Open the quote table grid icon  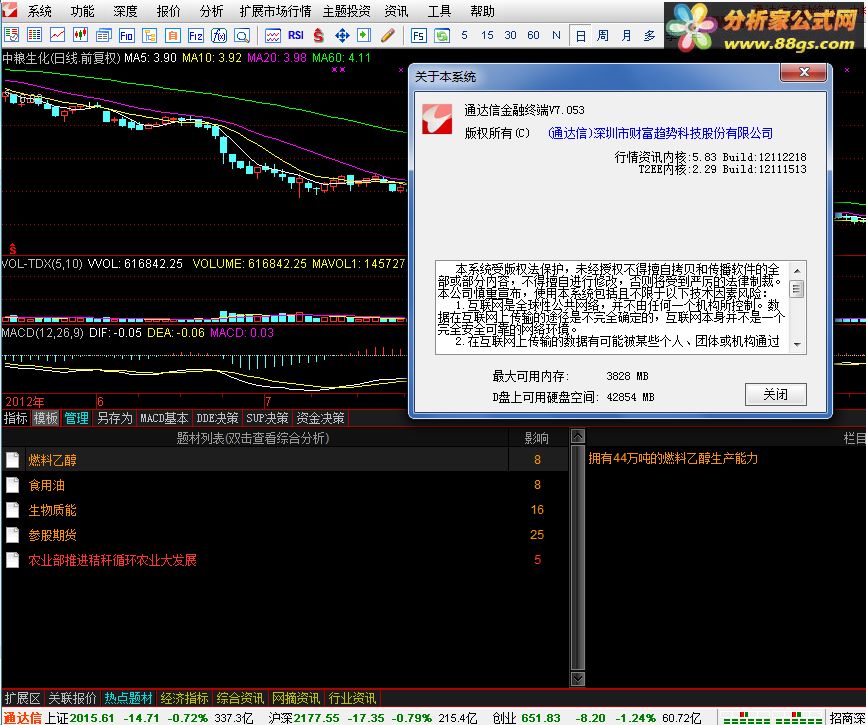(x=34, y=35)
